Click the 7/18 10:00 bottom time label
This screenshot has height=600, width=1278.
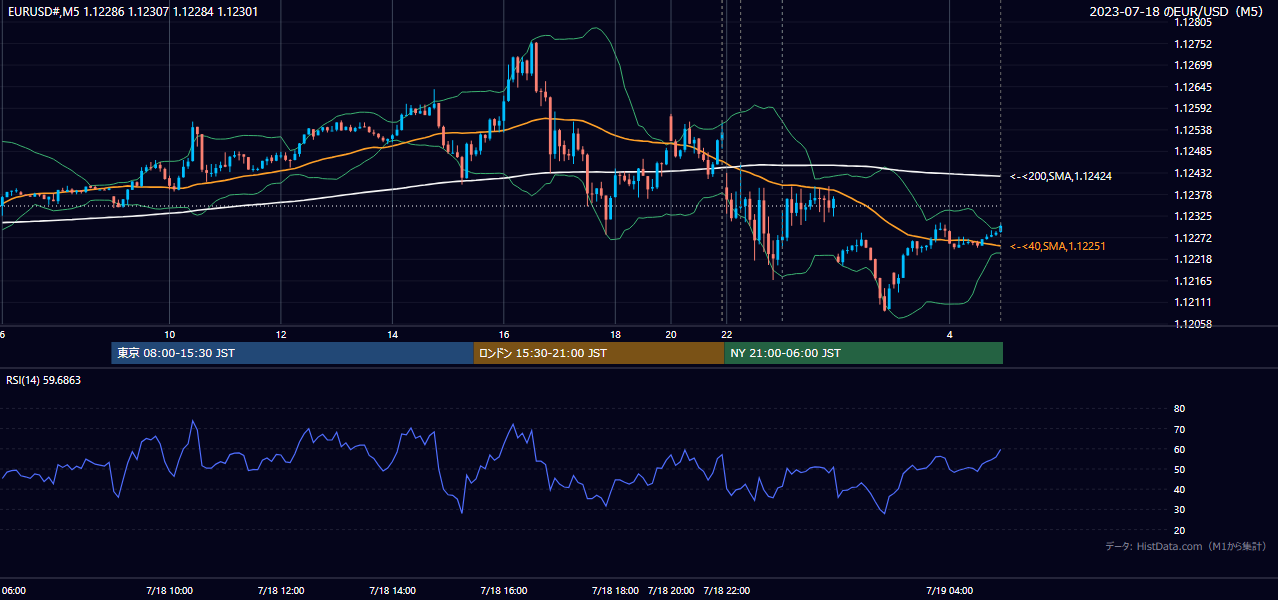pos(169,591)
